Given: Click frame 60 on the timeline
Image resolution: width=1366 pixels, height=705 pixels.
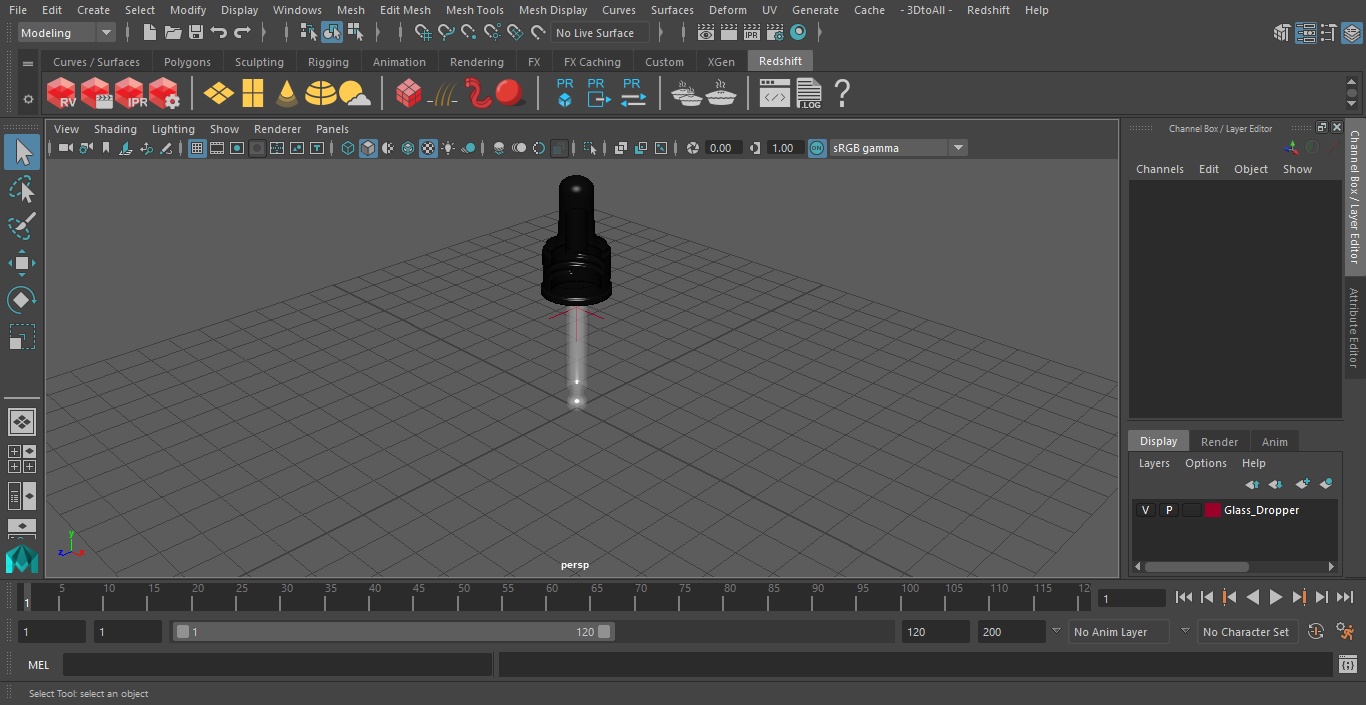Looking at the screenshot, I should pos(553,597).
